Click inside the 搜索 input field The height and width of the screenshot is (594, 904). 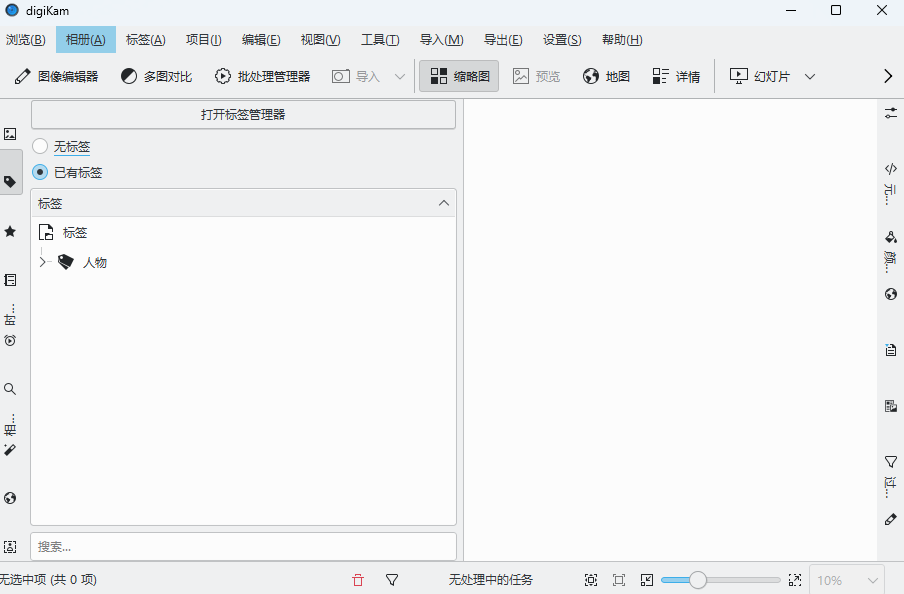(243, 546)
